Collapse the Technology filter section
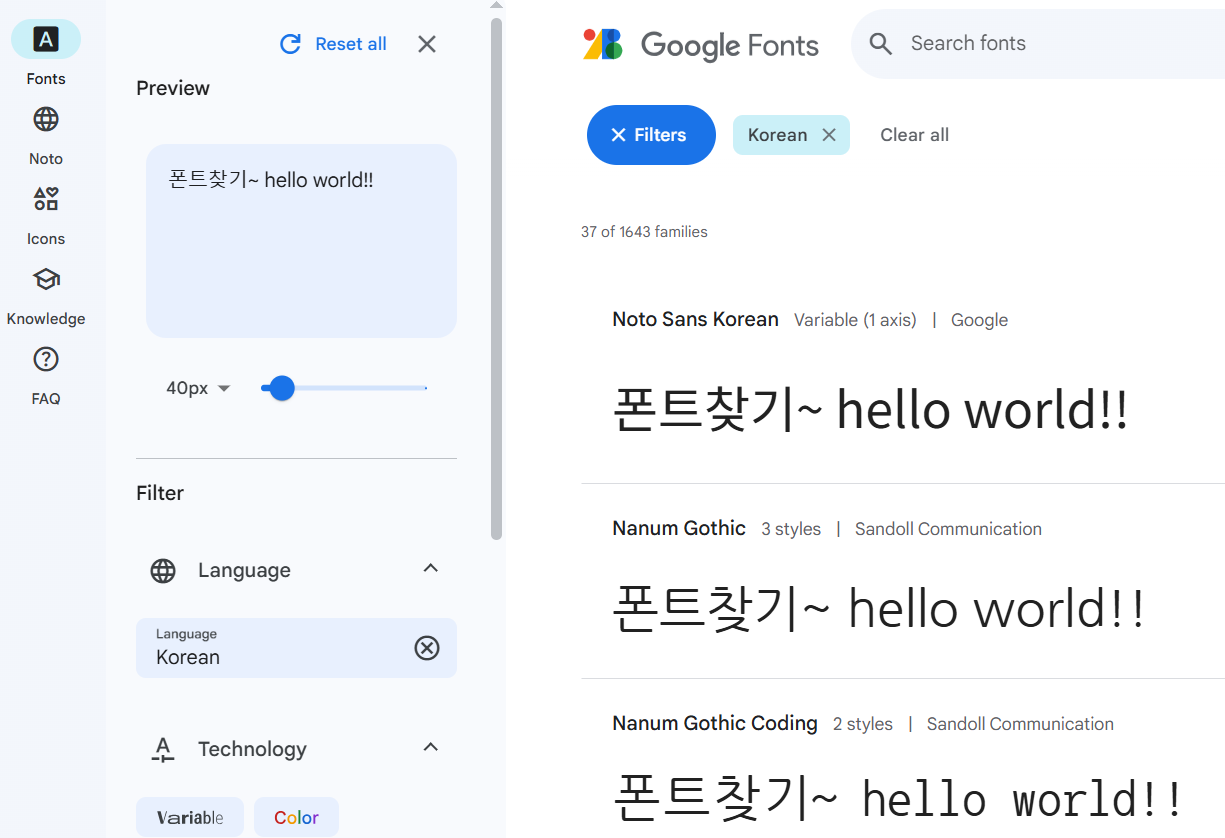1225x838 pixels. [431, 748]
